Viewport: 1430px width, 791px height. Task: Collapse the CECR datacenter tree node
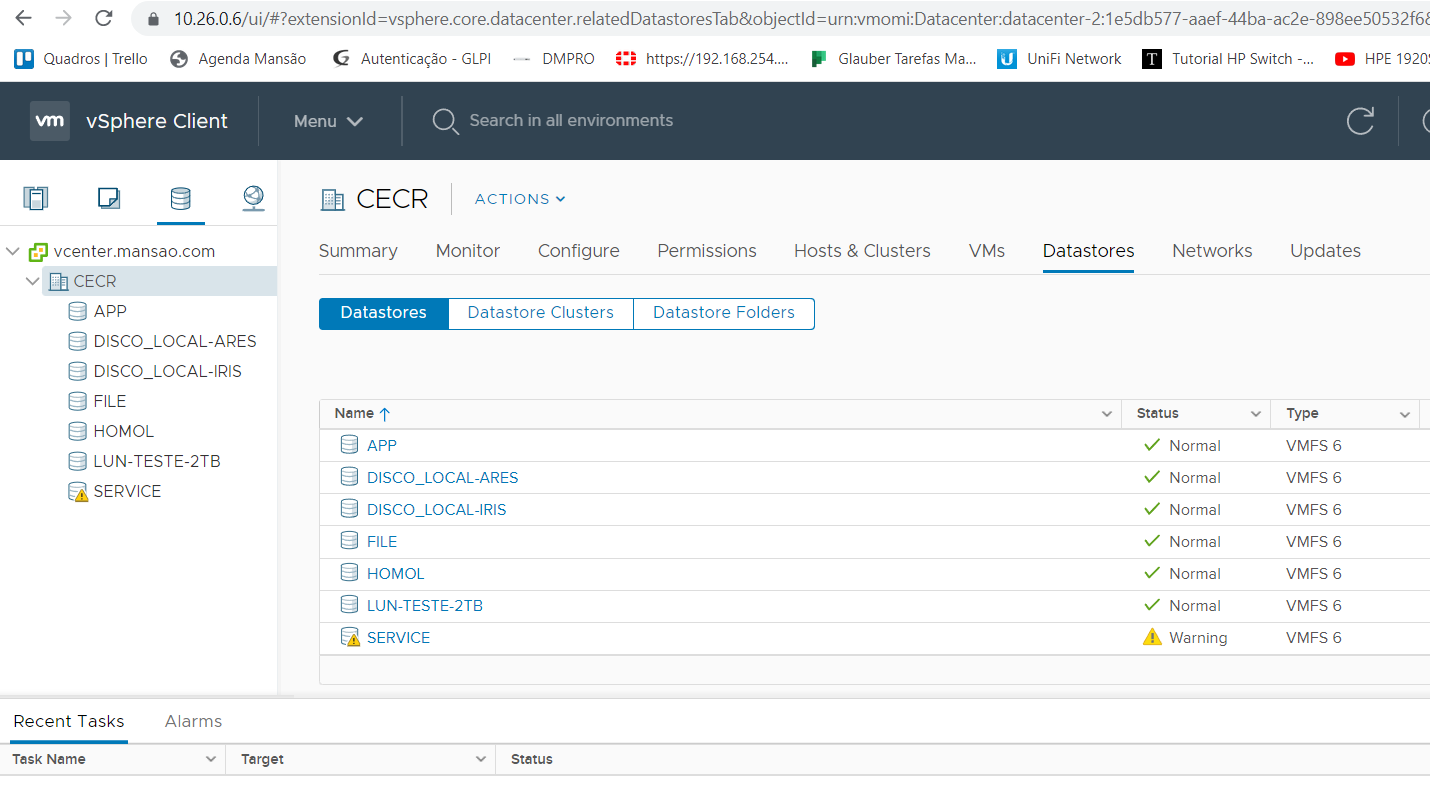point(33,282)
